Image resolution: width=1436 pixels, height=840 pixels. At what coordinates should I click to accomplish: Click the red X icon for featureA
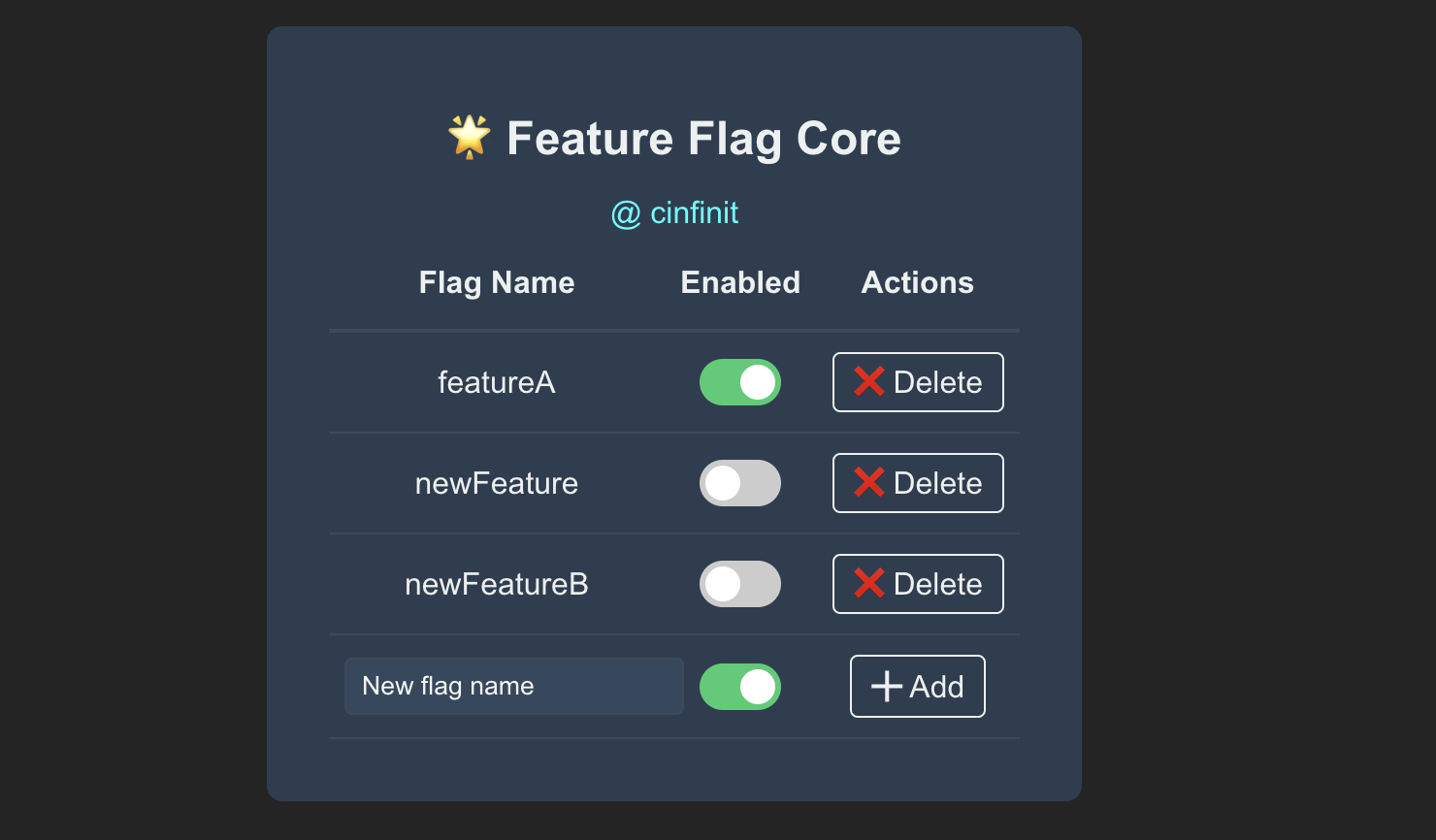[869, 382]
